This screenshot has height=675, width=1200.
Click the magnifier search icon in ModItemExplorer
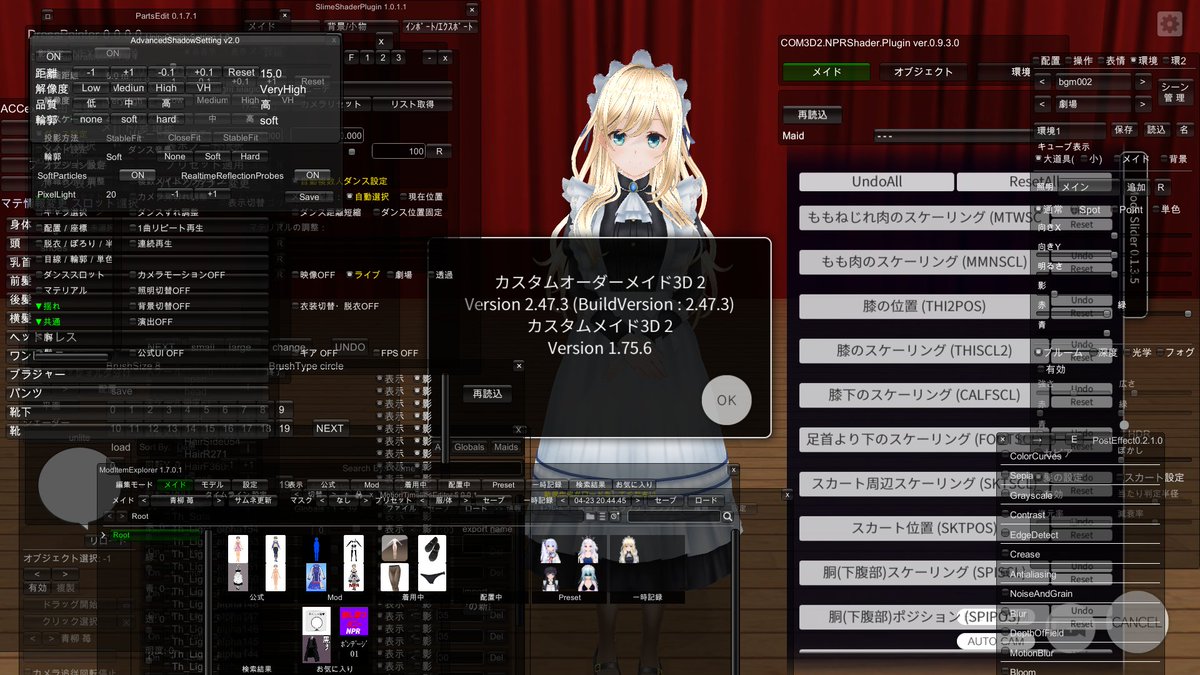(x=729, y=516)
